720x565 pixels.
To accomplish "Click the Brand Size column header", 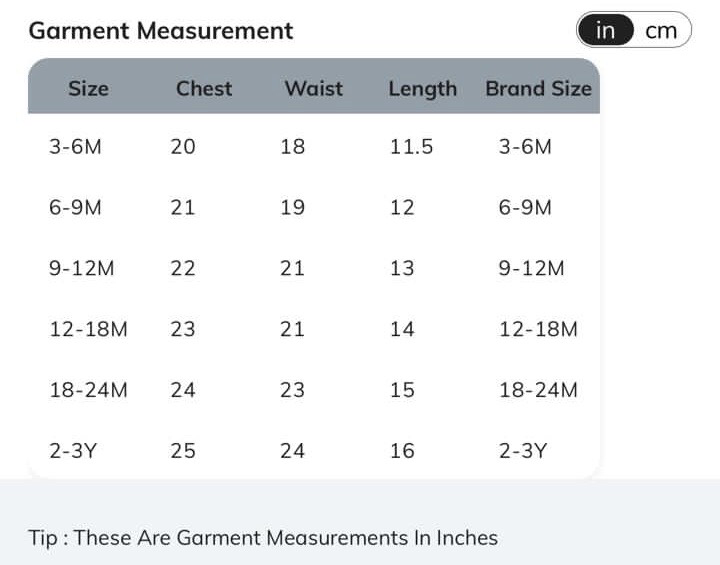I will [538, 88].
